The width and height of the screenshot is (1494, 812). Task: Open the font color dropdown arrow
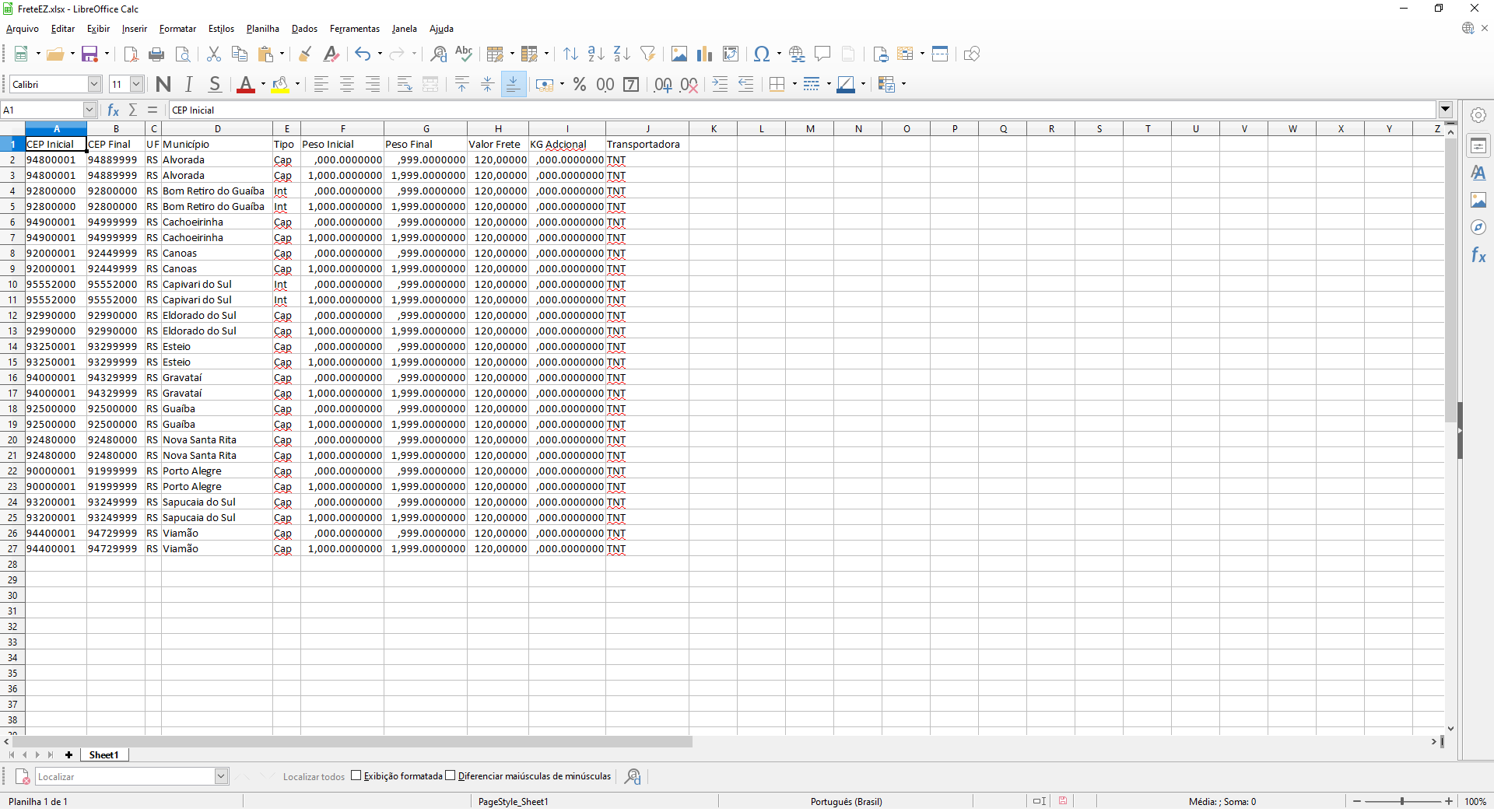[263, 84]
